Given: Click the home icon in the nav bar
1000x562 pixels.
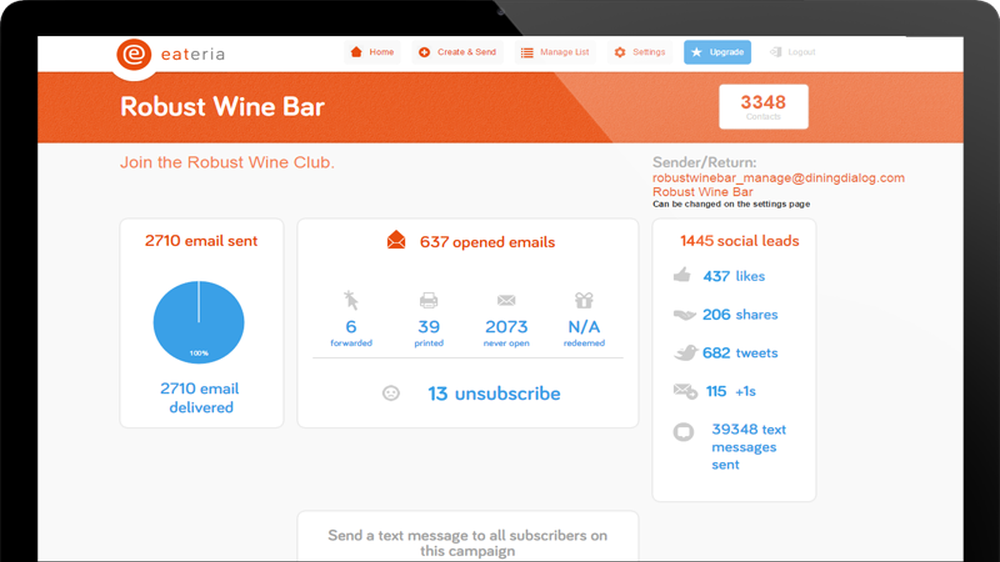Looking at the screenshot, I should pos(357,52).
